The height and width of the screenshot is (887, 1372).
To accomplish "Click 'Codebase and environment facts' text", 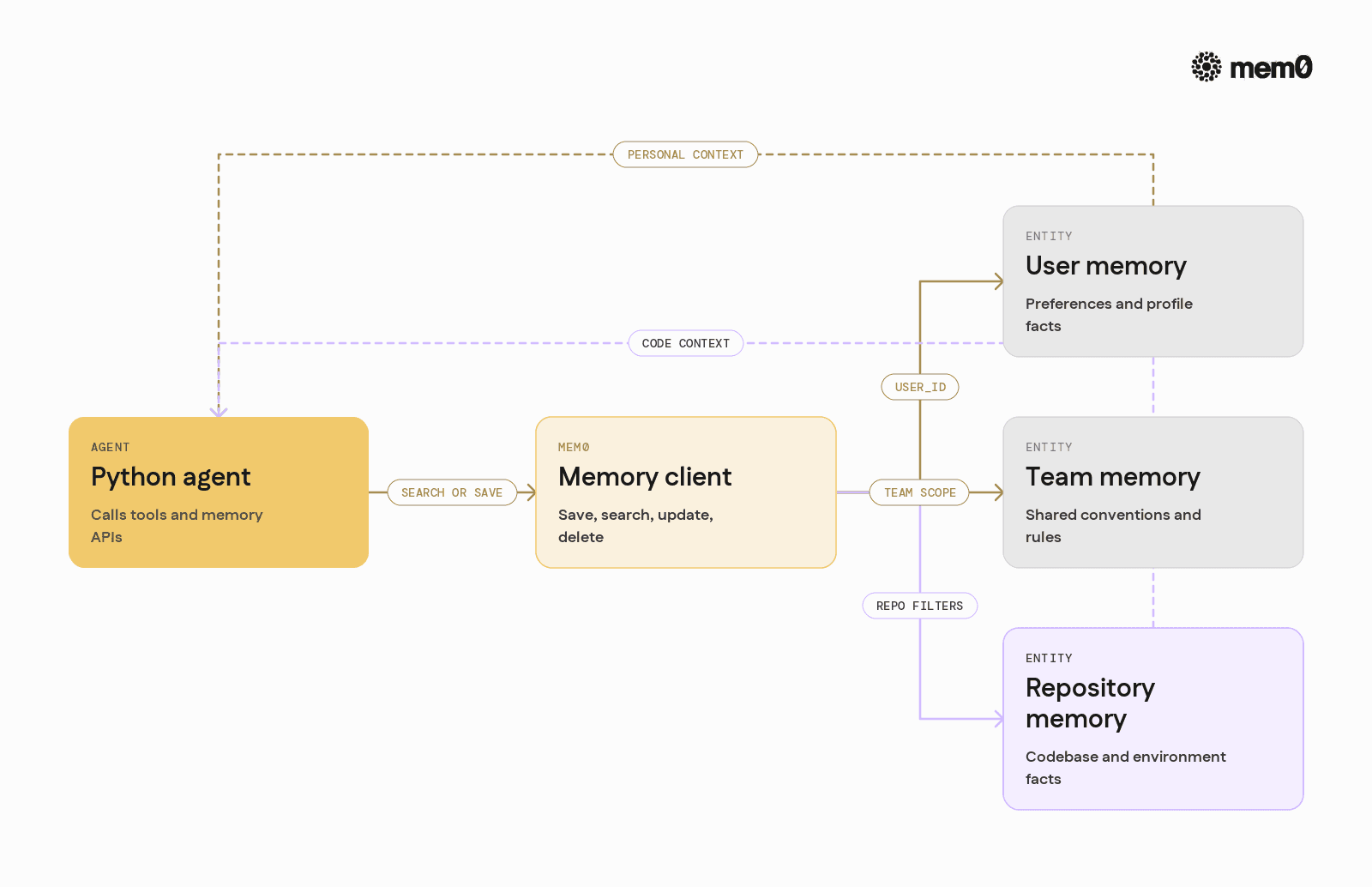I will pos(1126,768).
